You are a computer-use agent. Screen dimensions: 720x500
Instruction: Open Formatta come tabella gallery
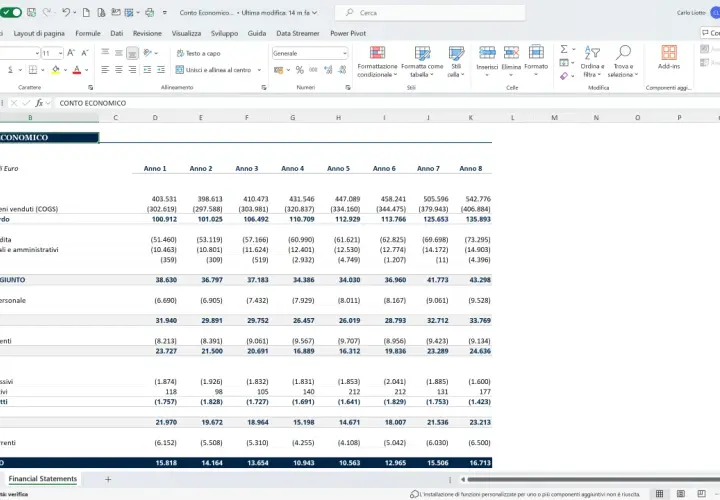[422, 62]
